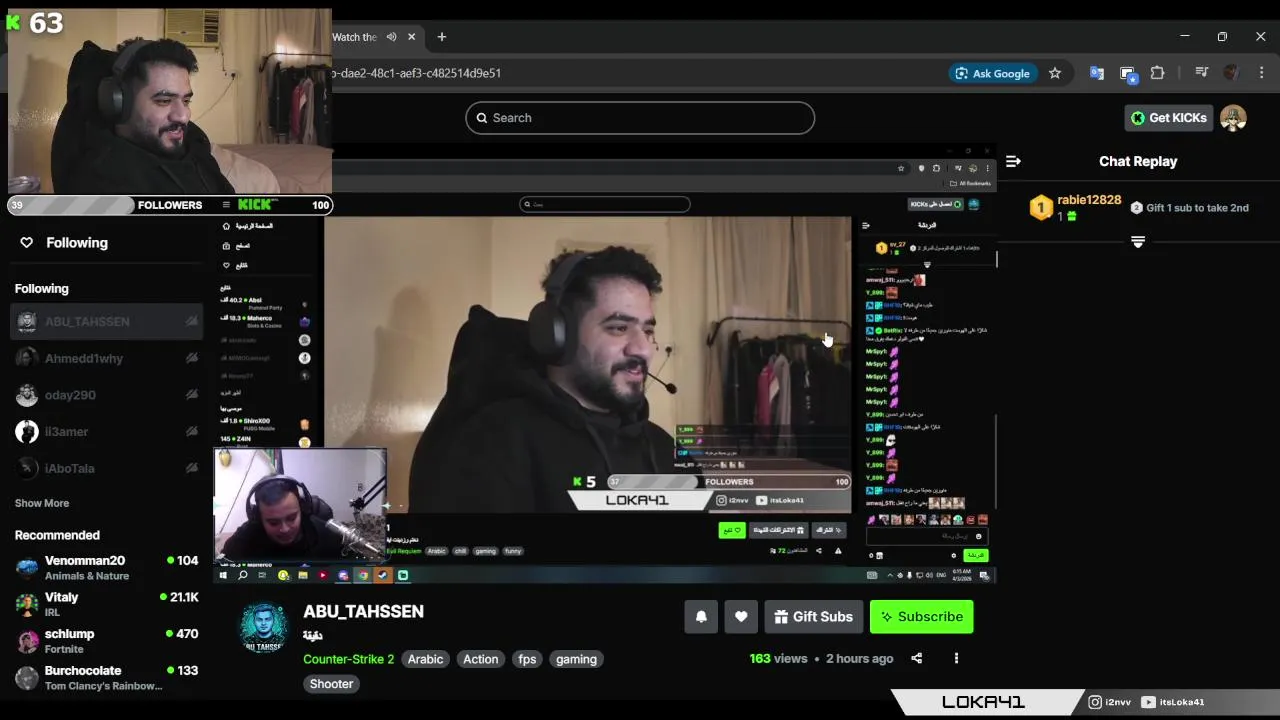This screenshot has width=1280, height=720.
Task: Click the Kick Search field
Action: (640, 118)
